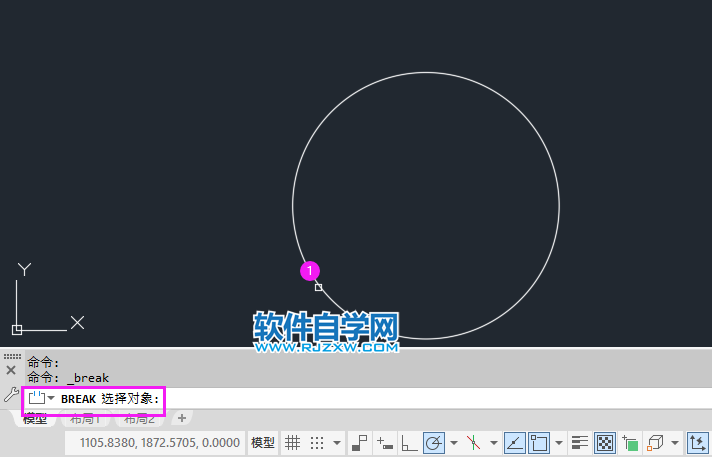
Task: Click the BREAK command icon
Action: pyautogui.click(x=37, y=398)
